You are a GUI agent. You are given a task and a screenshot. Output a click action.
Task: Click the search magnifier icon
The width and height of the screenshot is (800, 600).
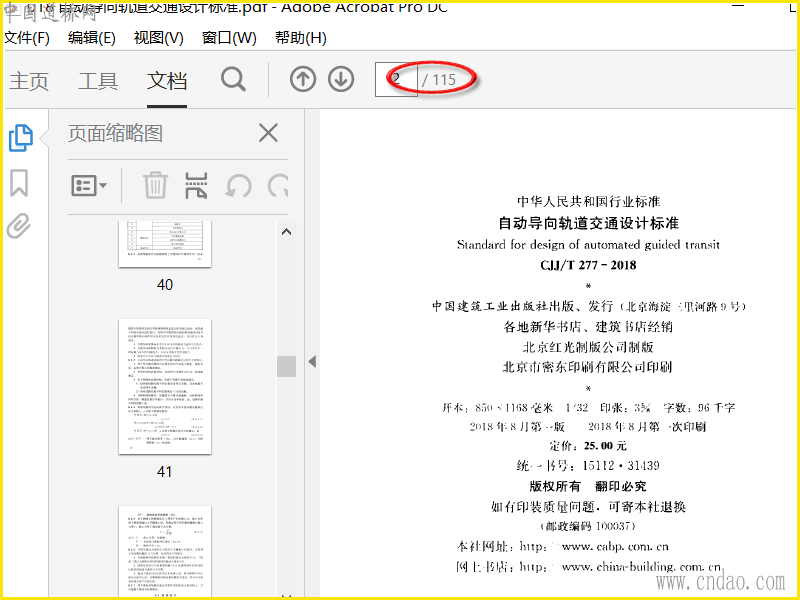233,80
